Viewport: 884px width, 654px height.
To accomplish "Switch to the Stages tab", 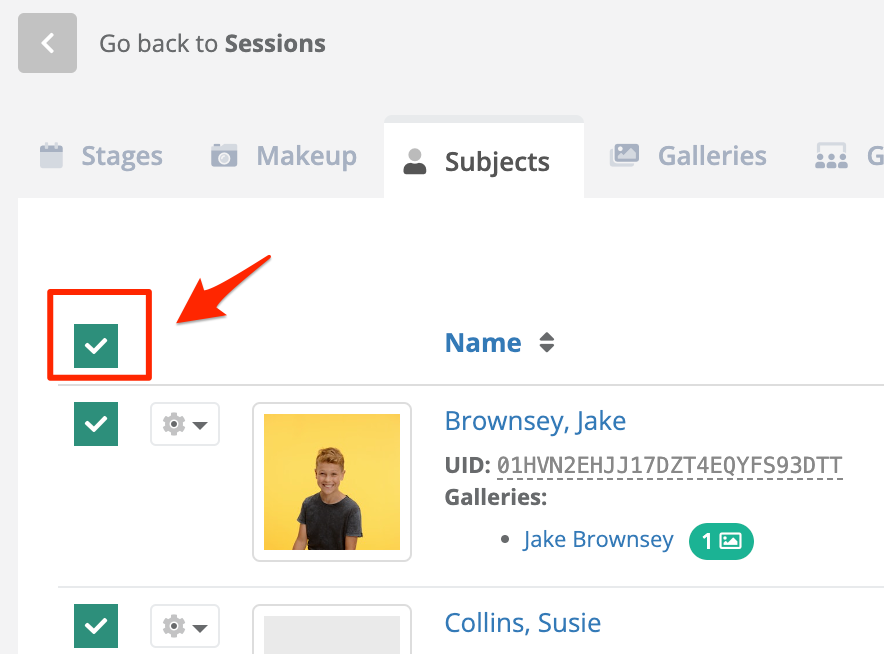I will 101,156.
